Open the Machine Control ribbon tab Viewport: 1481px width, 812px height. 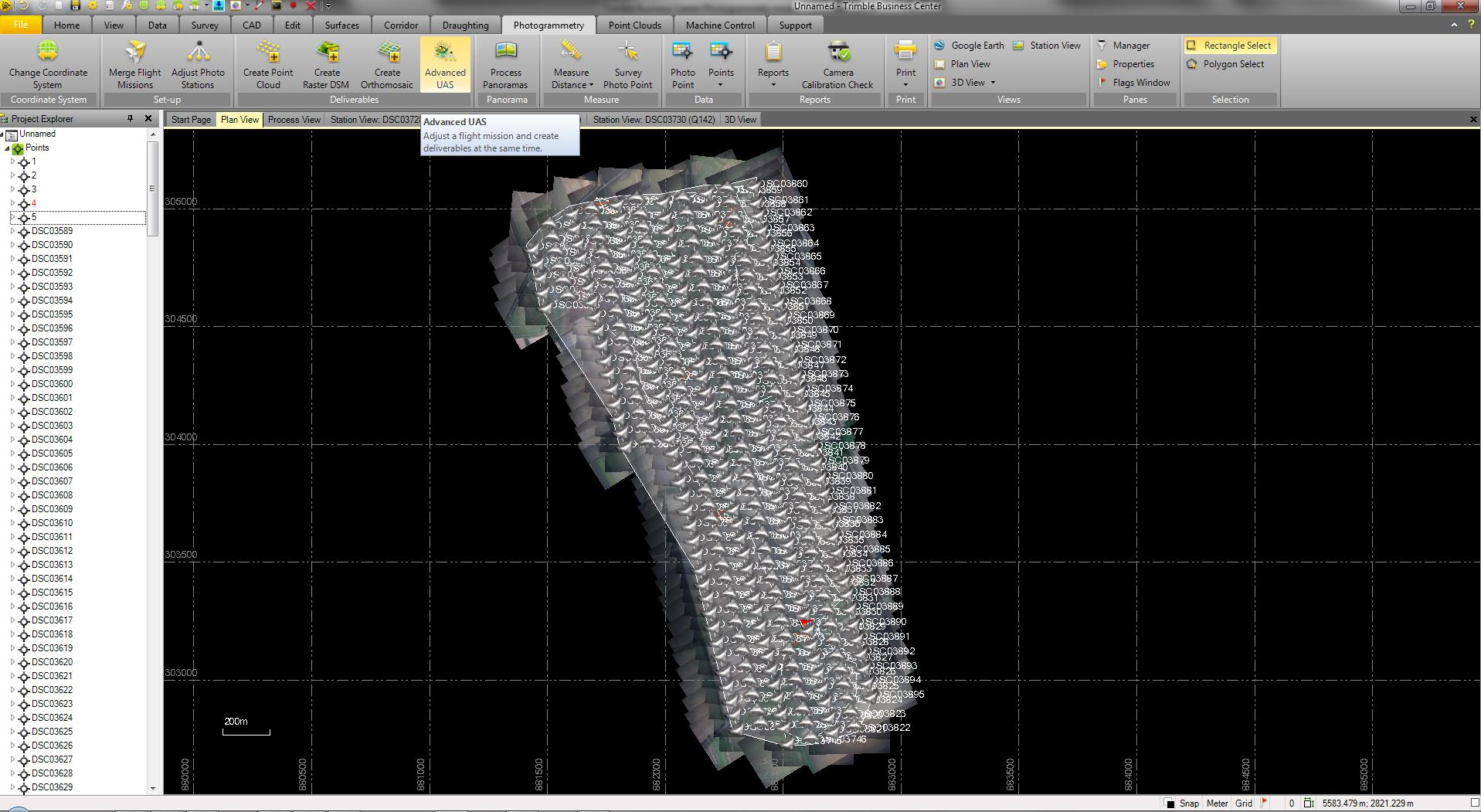pyautogui.click(x=720, y=25)
